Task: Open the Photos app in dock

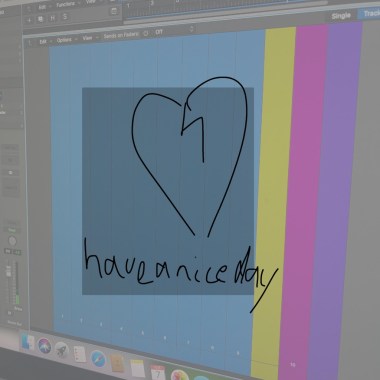Action: coord(180,376)
